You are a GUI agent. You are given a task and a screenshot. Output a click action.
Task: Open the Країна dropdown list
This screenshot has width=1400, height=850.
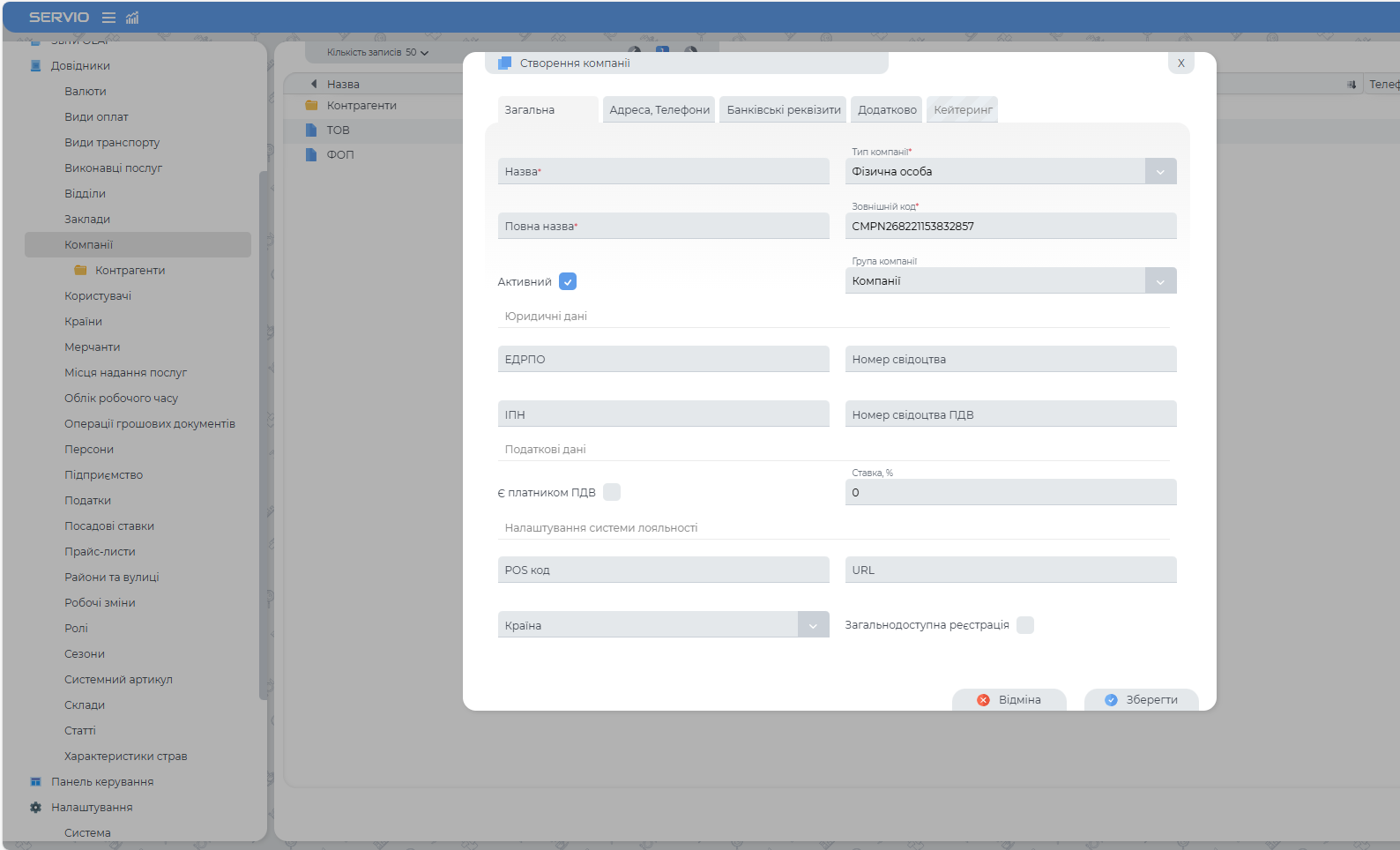813,626
